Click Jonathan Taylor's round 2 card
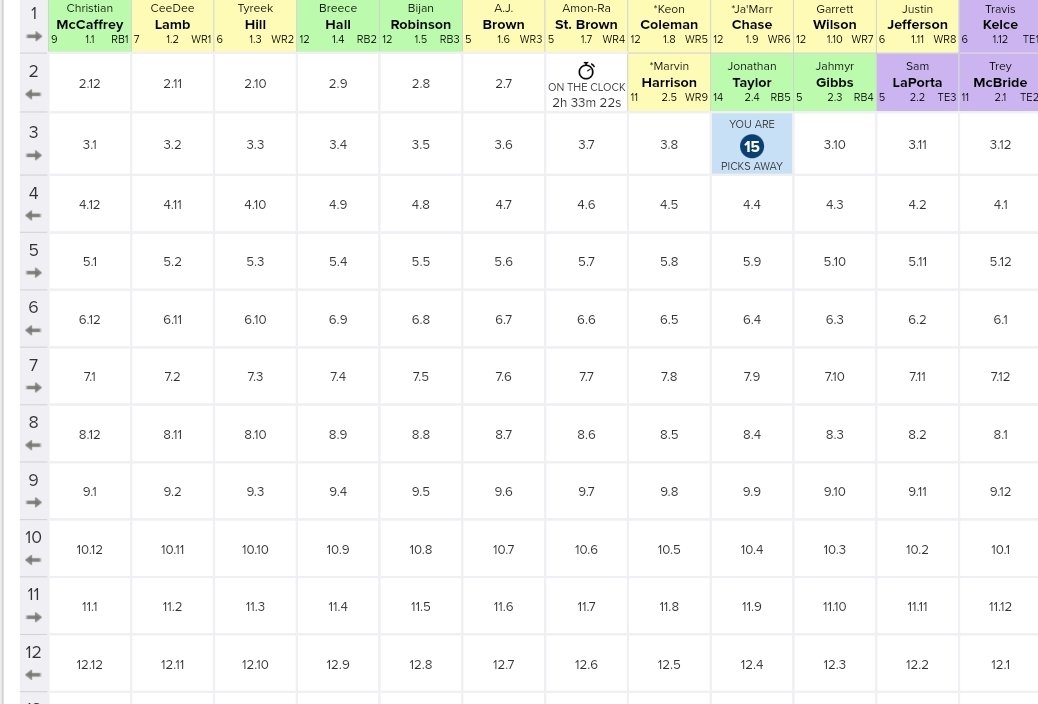 coord(751,83)
